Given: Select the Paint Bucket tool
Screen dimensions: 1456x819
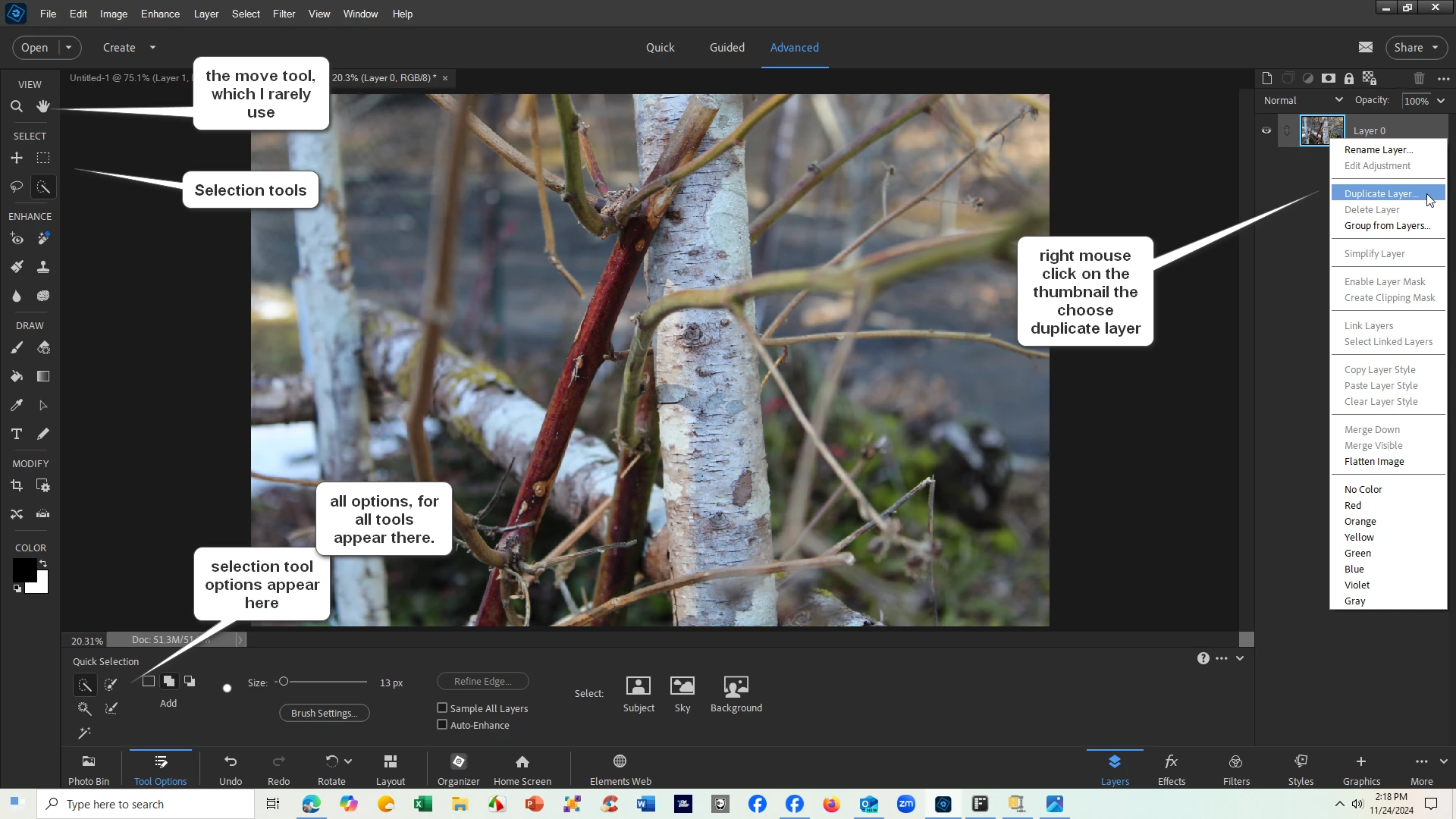Looking at the screenshot, I should click(16, 377).
